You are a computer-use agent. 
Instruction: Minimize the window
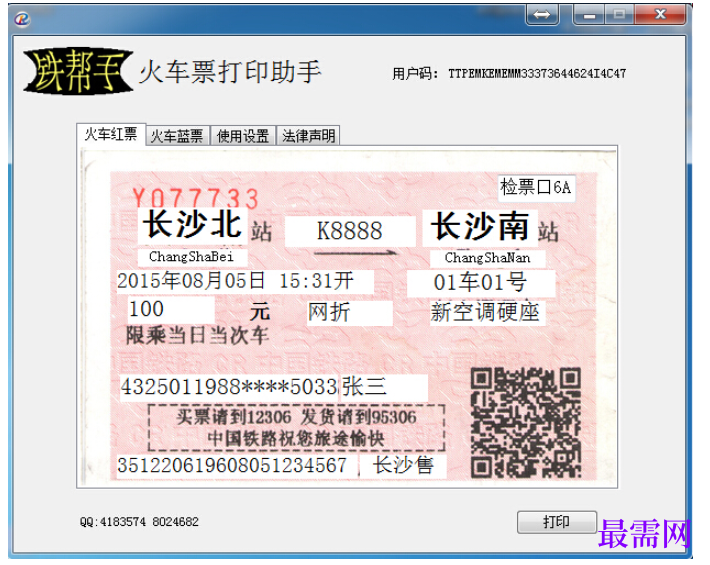tap(589, 15)
